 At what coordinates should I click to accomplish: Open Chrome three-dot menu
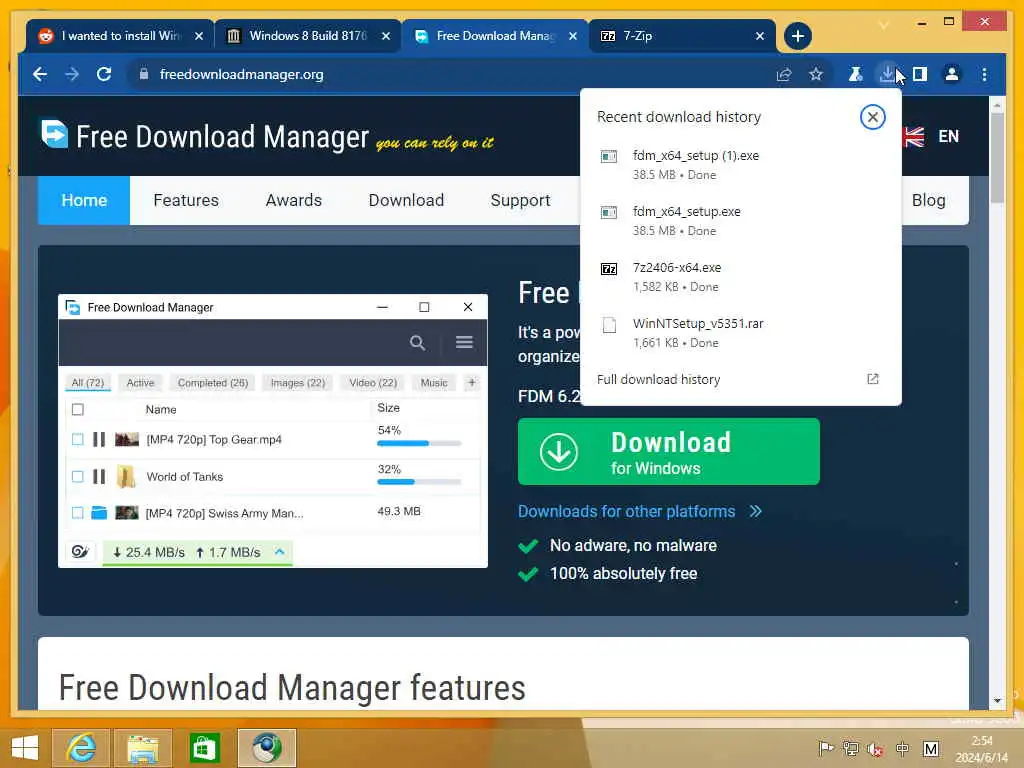(984, 74)
